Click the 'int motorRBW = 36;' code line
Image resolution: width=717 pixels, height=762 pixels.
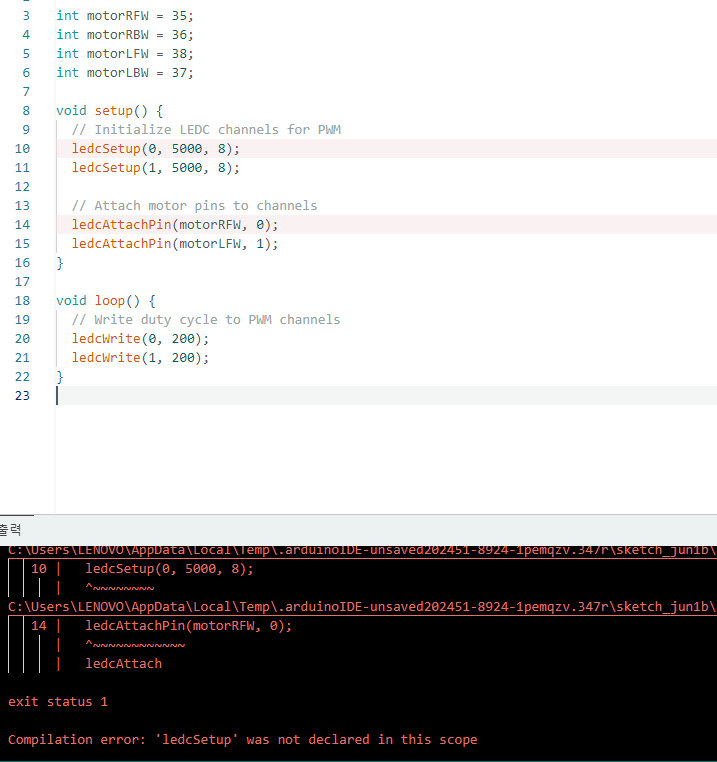click(125, 35)
